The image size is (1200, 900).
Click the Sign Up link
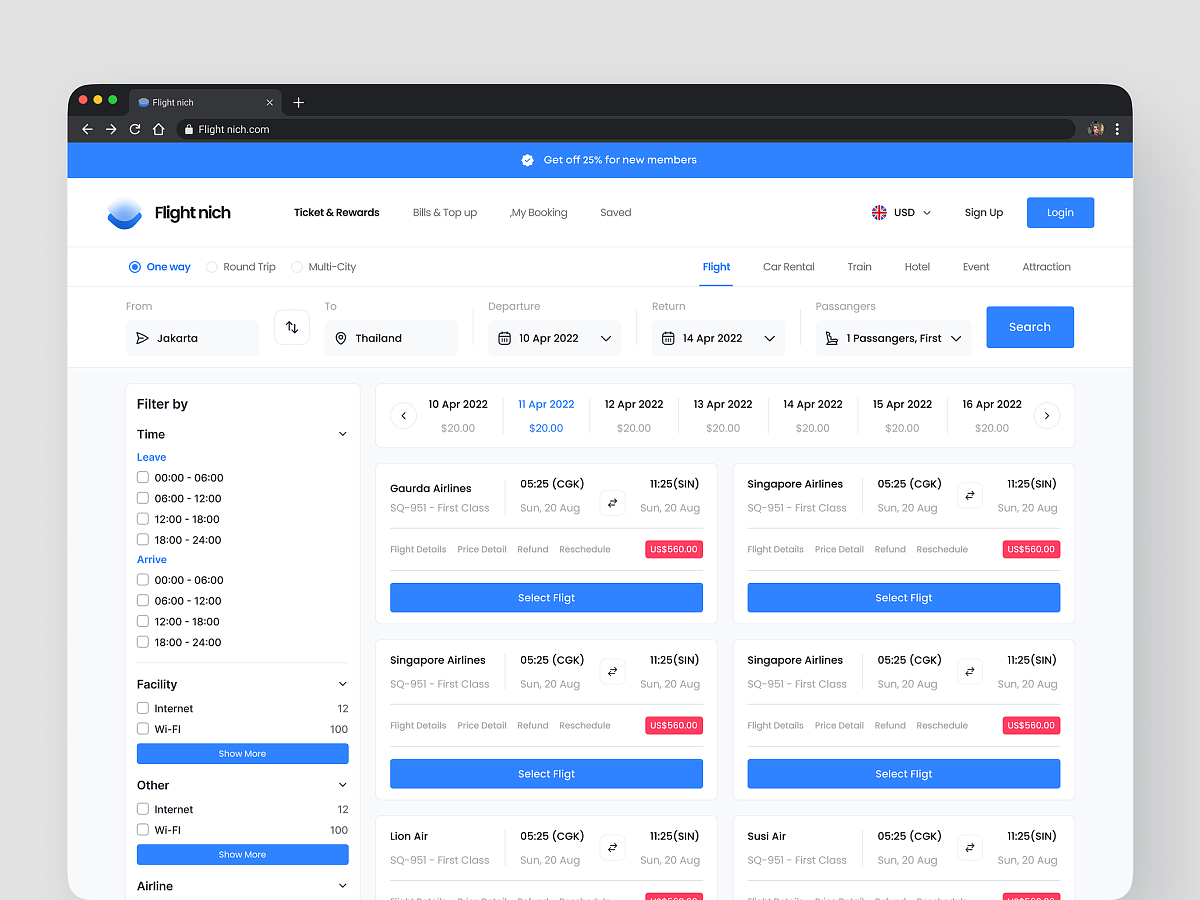click(984, 212)
